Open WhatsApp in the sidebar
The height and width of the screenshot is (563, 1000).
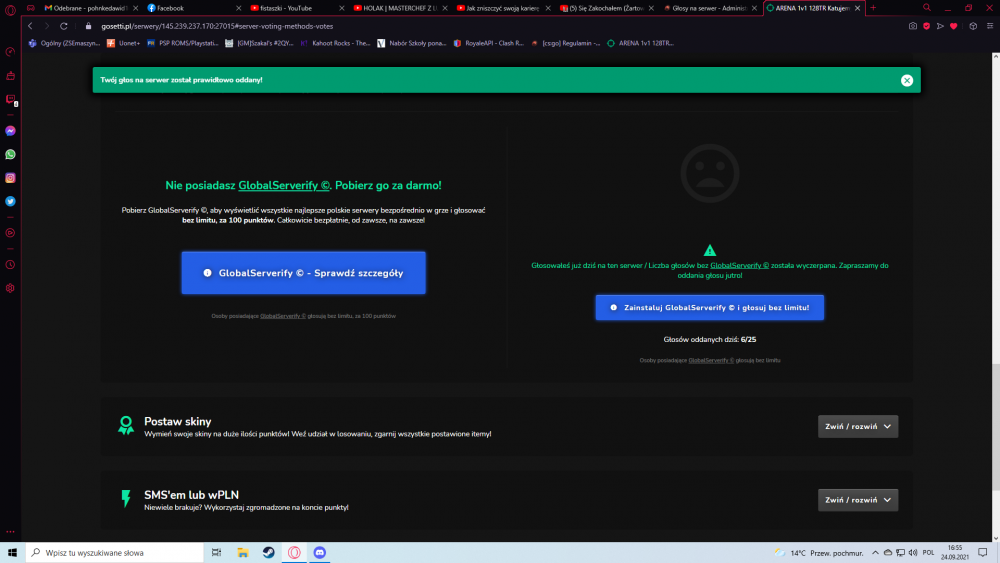(x=10, y=154)
